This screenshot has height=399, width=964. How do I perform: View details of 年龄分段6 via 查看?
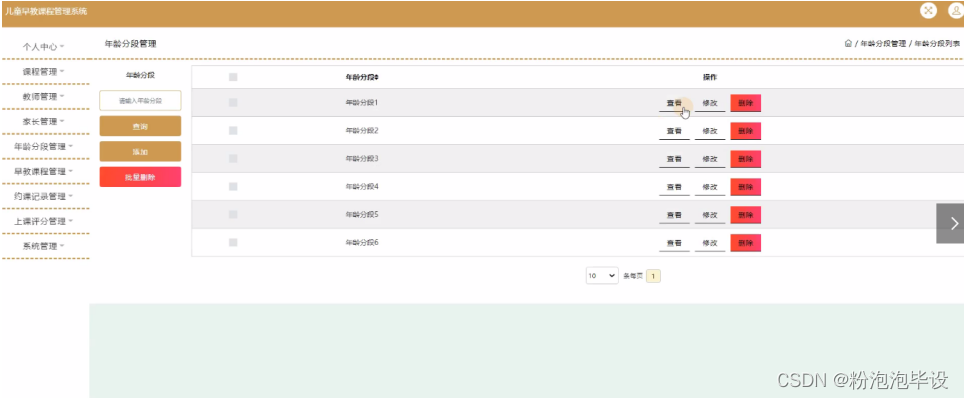[674, 243]
